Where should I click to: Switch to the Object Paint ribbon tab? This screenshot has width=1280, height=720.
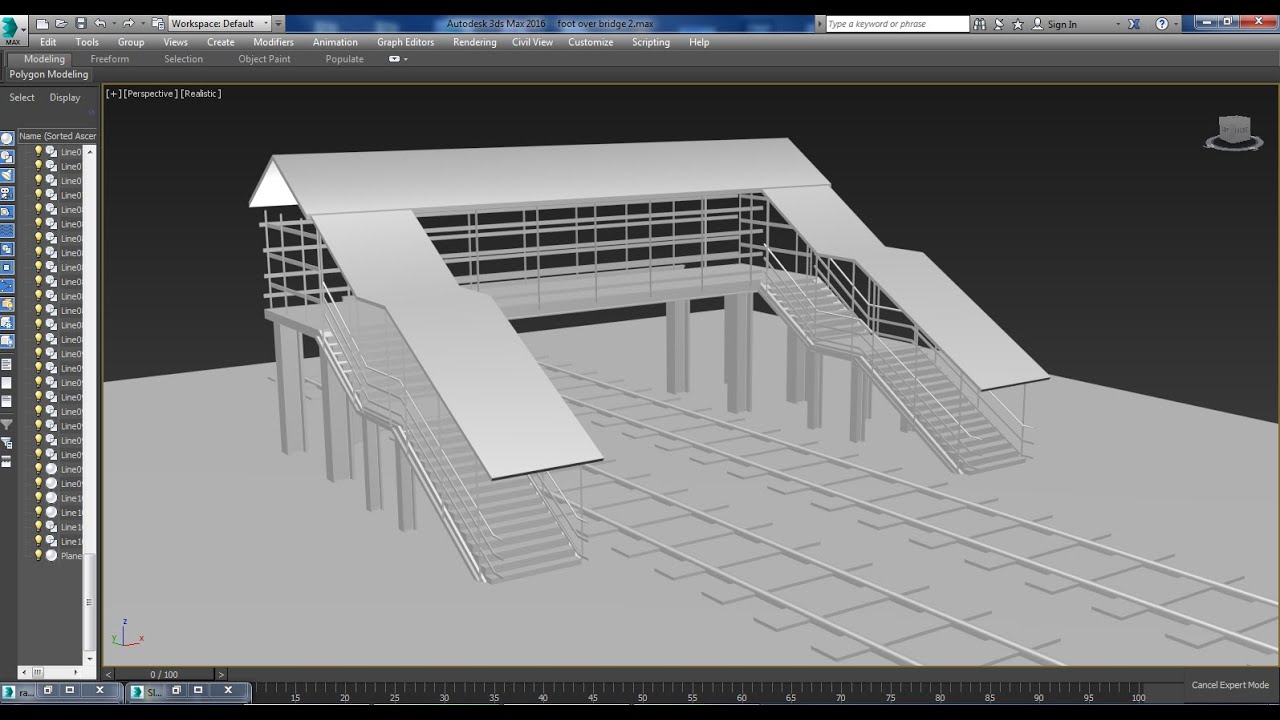tap(264, 59)
